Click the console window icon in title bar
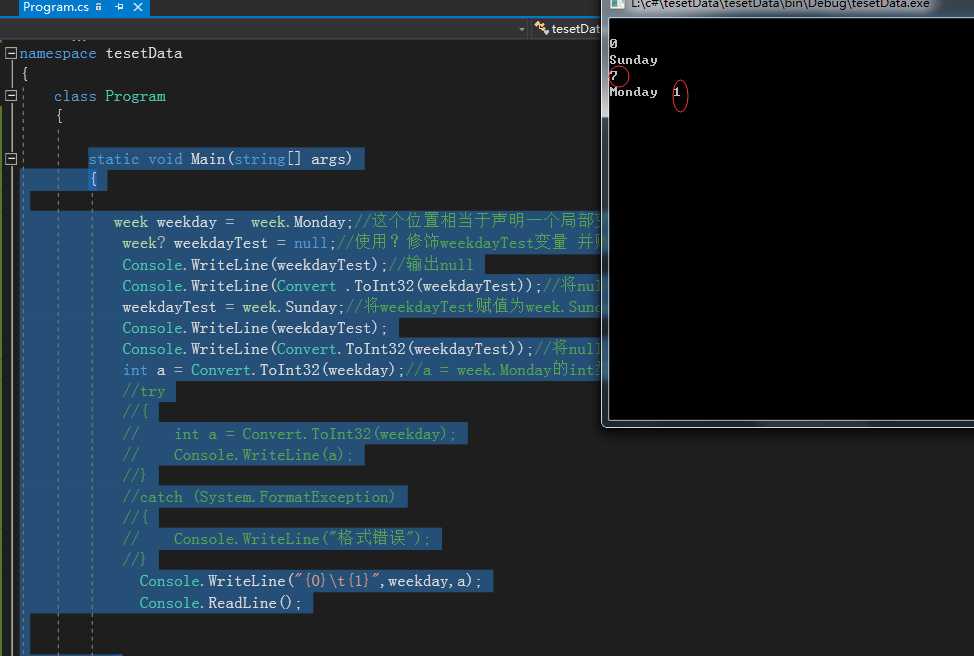Image resolution: width=974 pixels, height=656 pixels. (616, 4)
